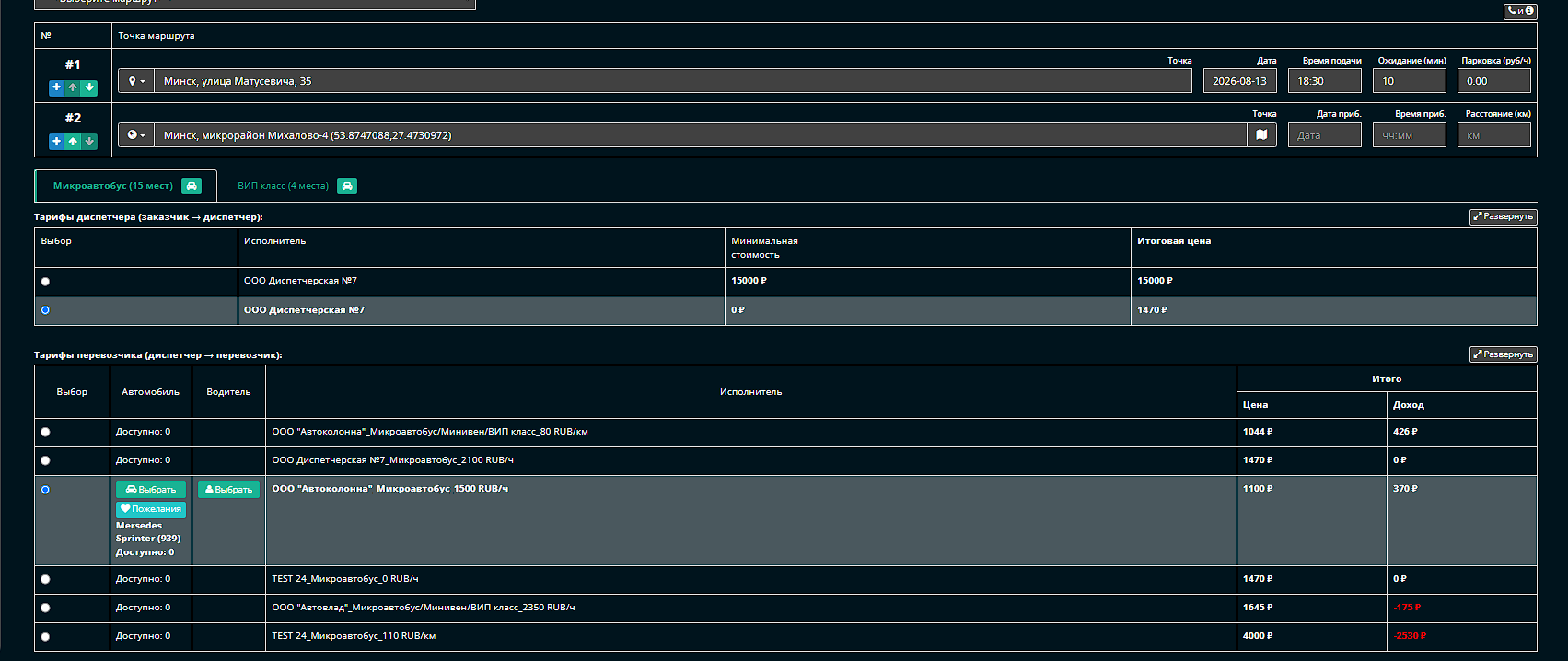Select carrier TEST 24 110 RUB/км radio
This screenshot has height=661, width=1568.
(45, 636)
